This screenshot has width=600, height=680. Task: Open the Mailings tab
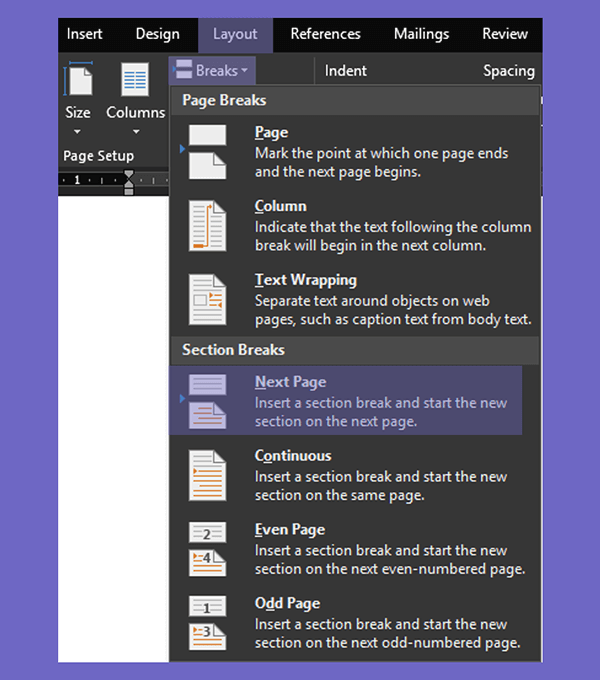click(421, 34)
